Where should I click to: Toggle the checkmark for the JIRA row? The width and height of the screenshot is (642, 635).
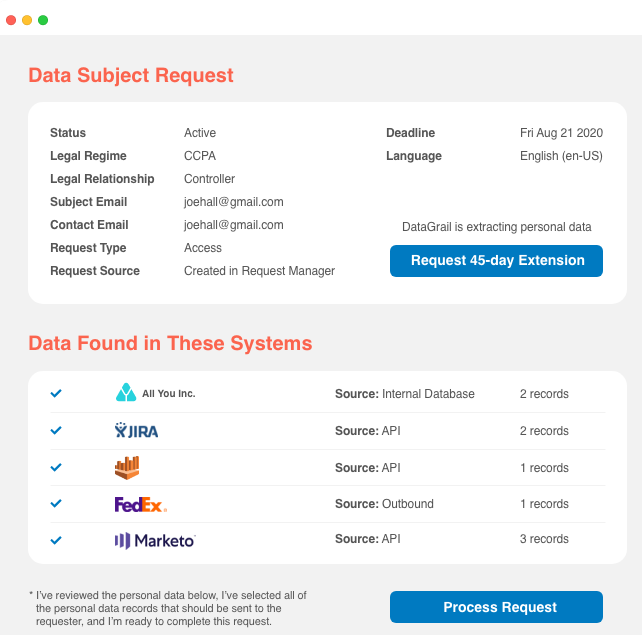[56, 430]
